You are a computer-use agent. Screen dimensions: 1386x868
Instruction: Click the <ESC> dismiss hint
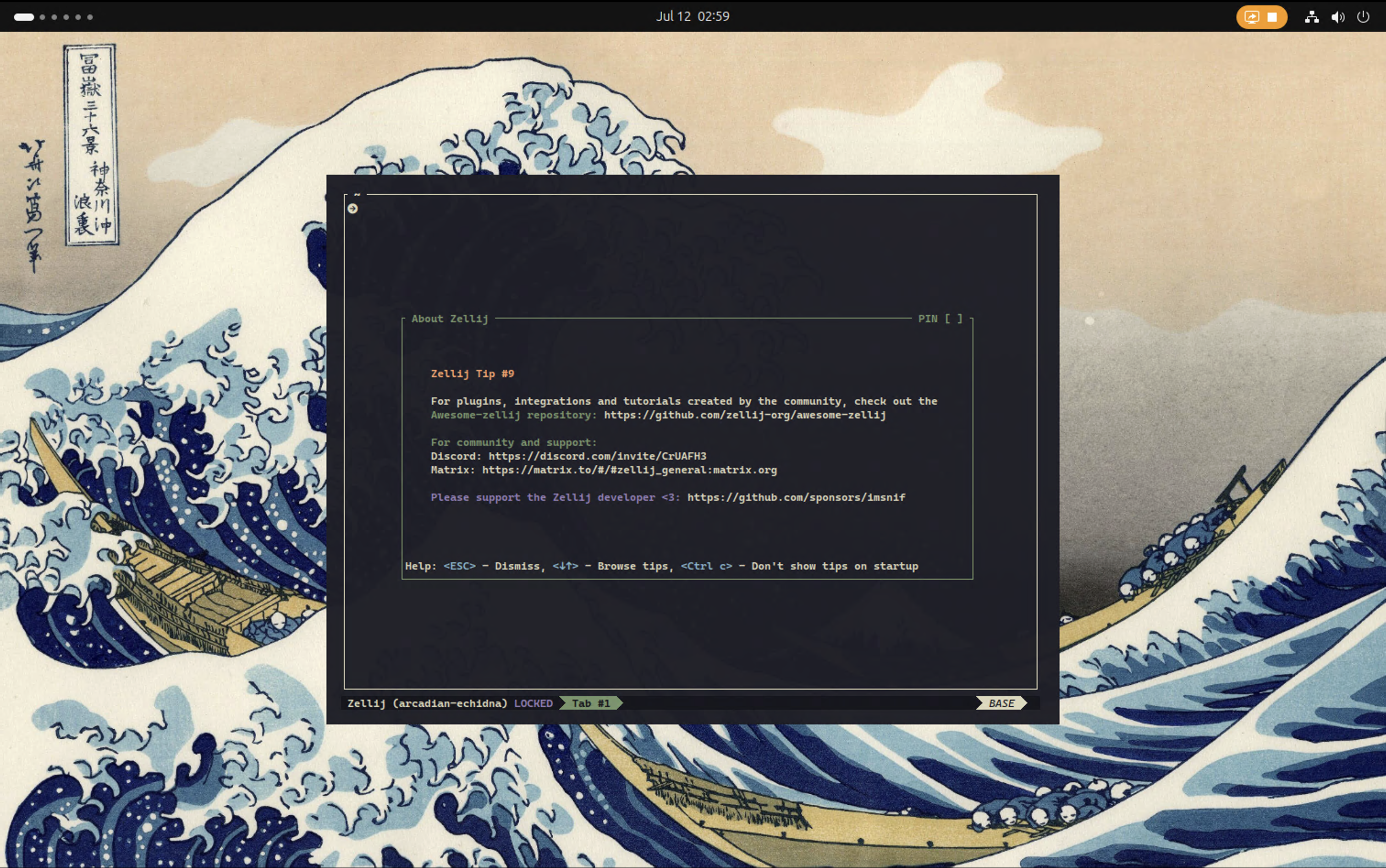pos(459,566)
